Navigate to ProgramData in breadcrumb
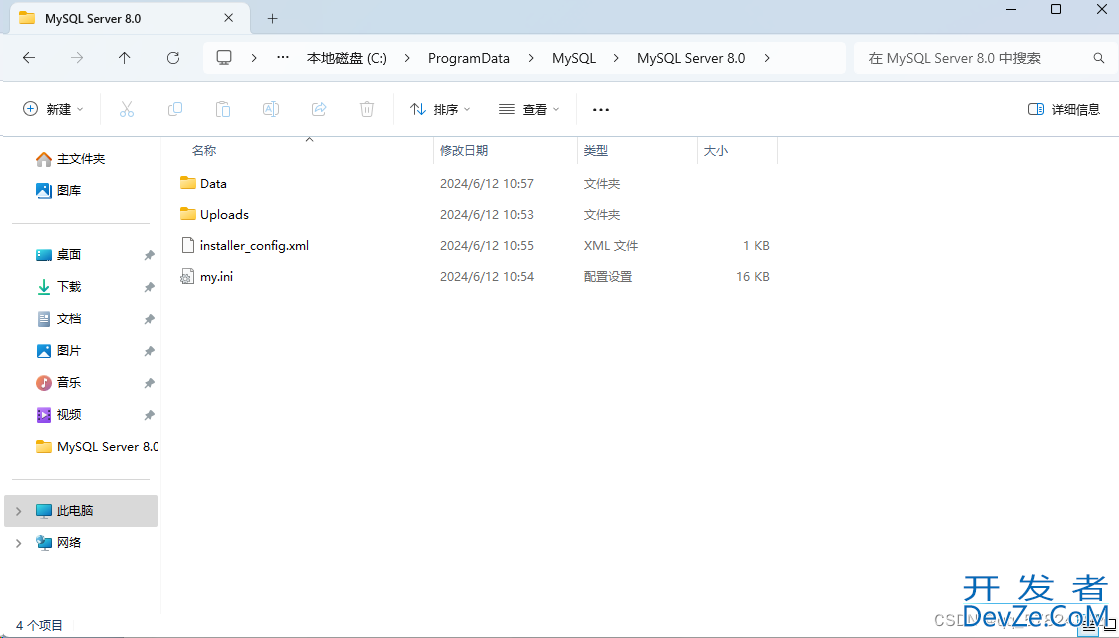Image resolution: width=1119 pixels, height=638 pixels. point(469,58)
